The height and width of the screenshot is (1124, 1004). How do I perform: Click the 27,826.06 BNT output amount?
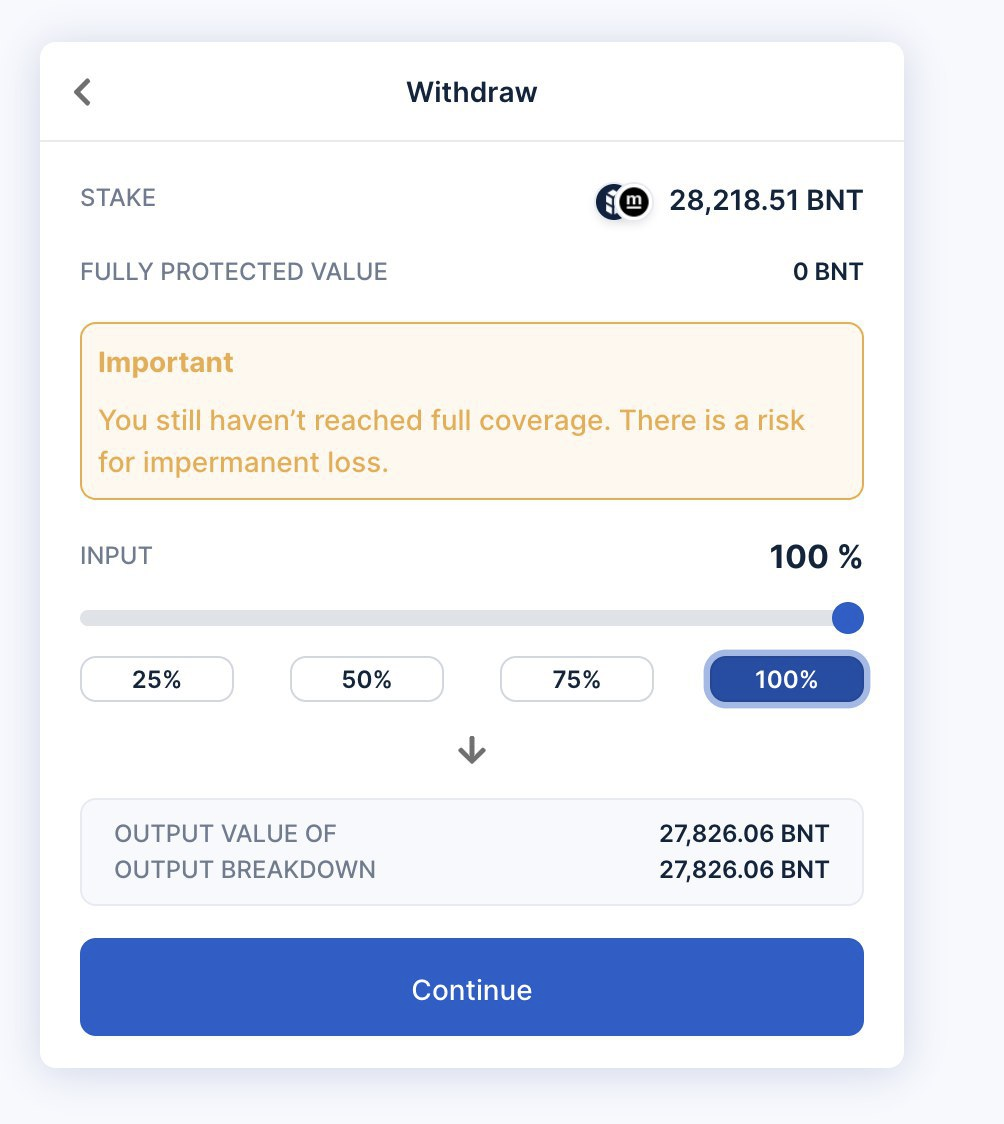745,833
